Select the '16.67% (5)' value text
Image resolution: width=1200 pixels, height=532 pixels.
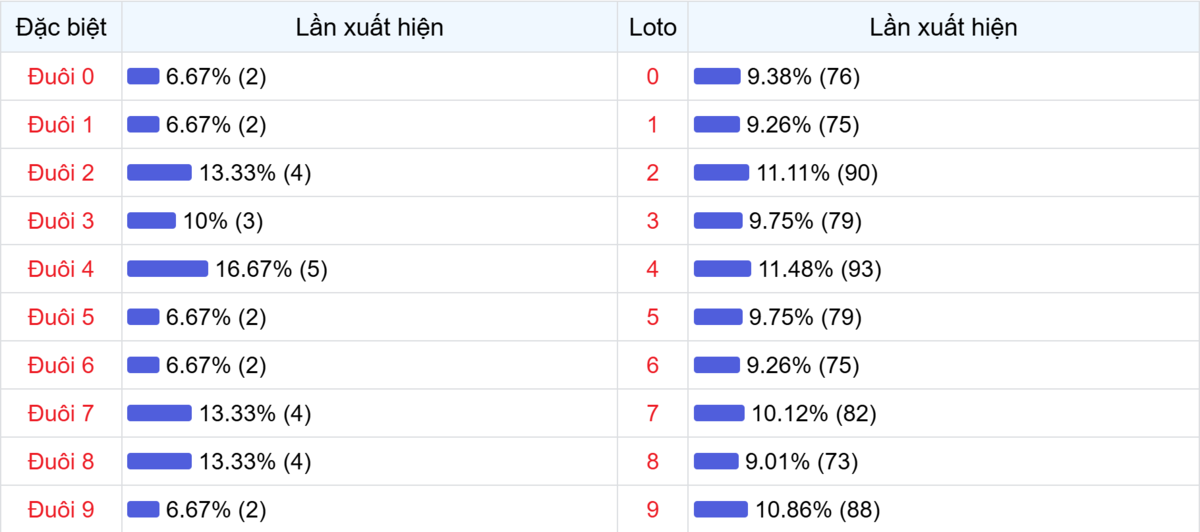point(271,269)
